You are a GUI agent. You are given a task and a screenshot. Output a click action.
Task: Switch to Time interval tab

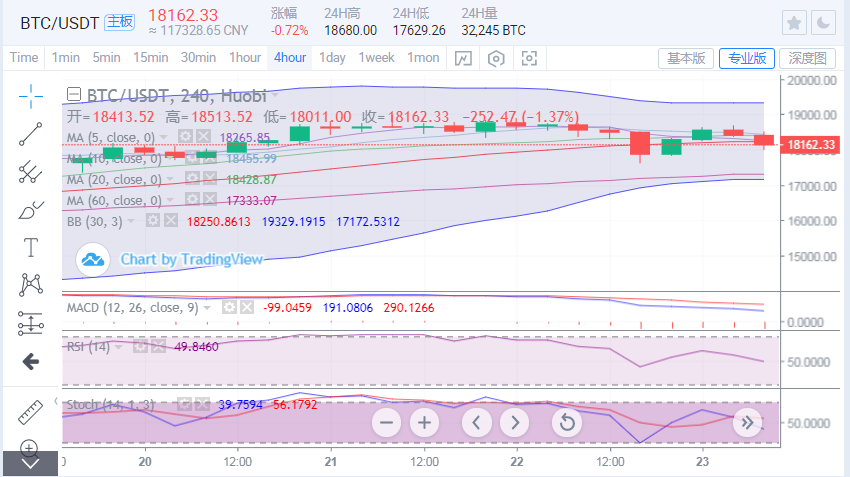pyautogui.click(x=24, y=57)
